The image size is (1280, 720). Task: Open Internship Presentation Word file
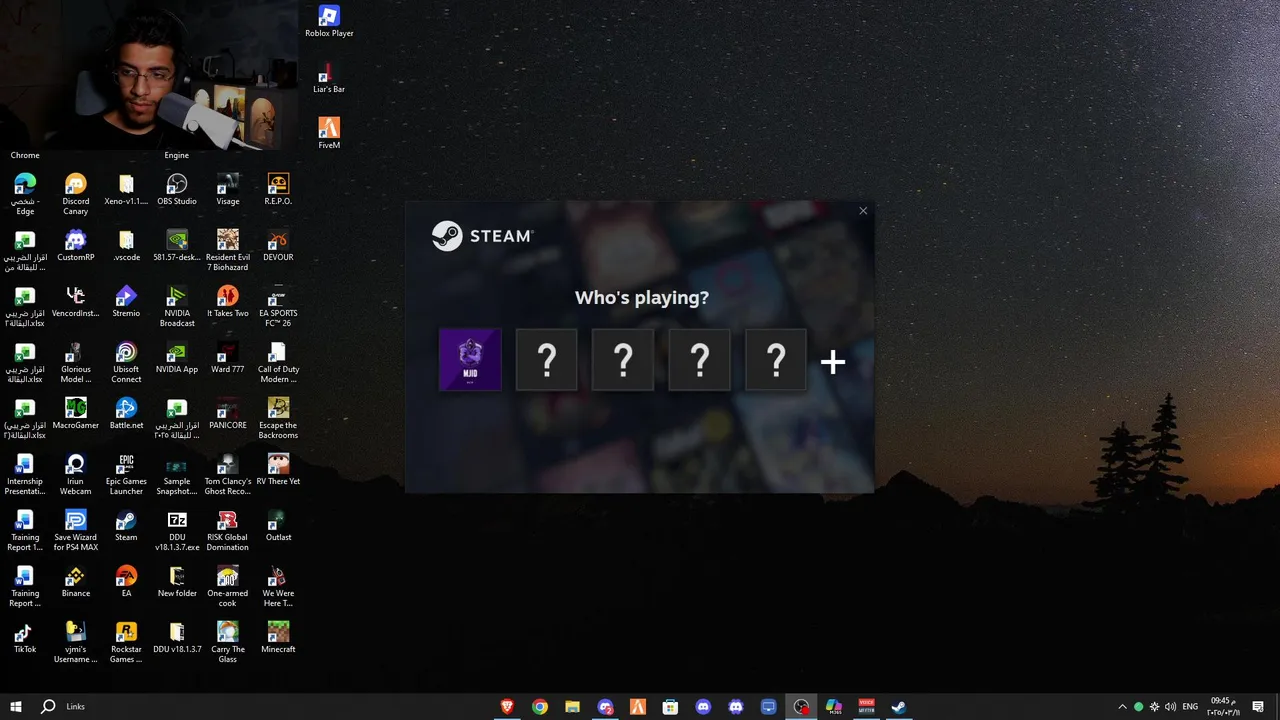tap(25, 474)
